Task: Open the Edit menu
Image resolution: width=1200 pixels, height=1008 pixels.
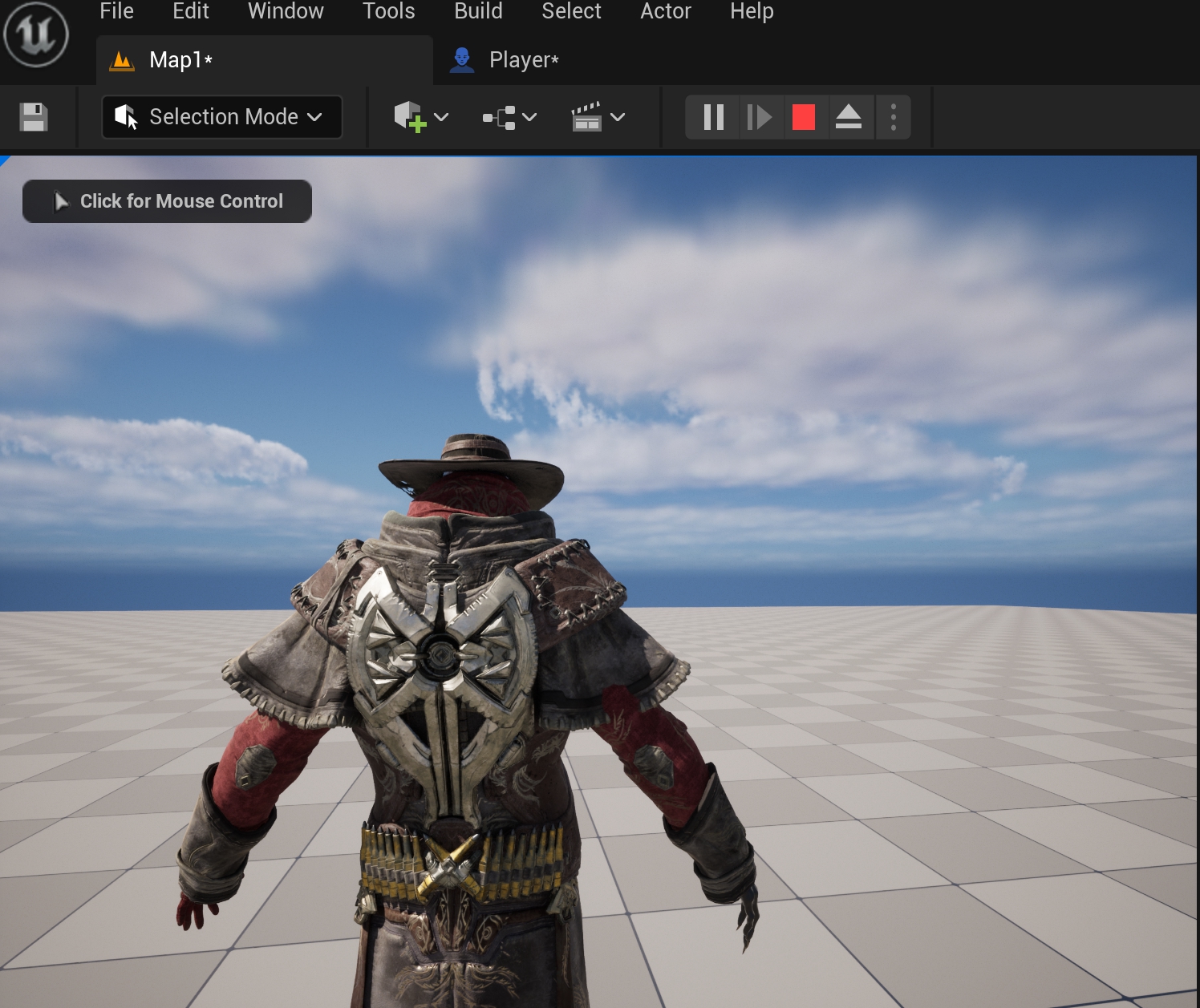Action: (x=191, y=11)
